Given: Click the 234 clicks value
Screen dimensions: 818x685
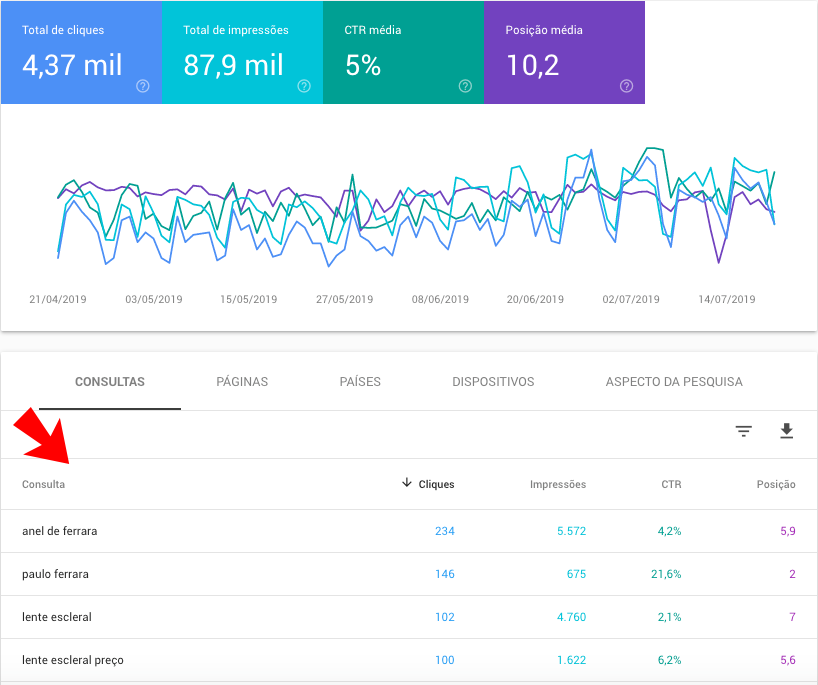Looking at the screenshot, I should pyautogui.click(x=444, y=531).
